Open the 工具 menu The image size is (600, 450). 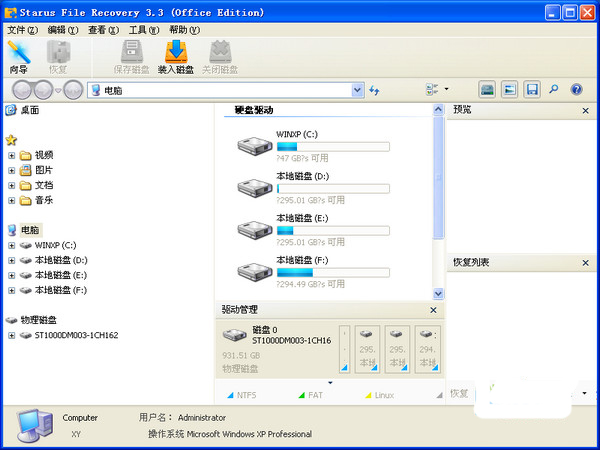(144, 30)
